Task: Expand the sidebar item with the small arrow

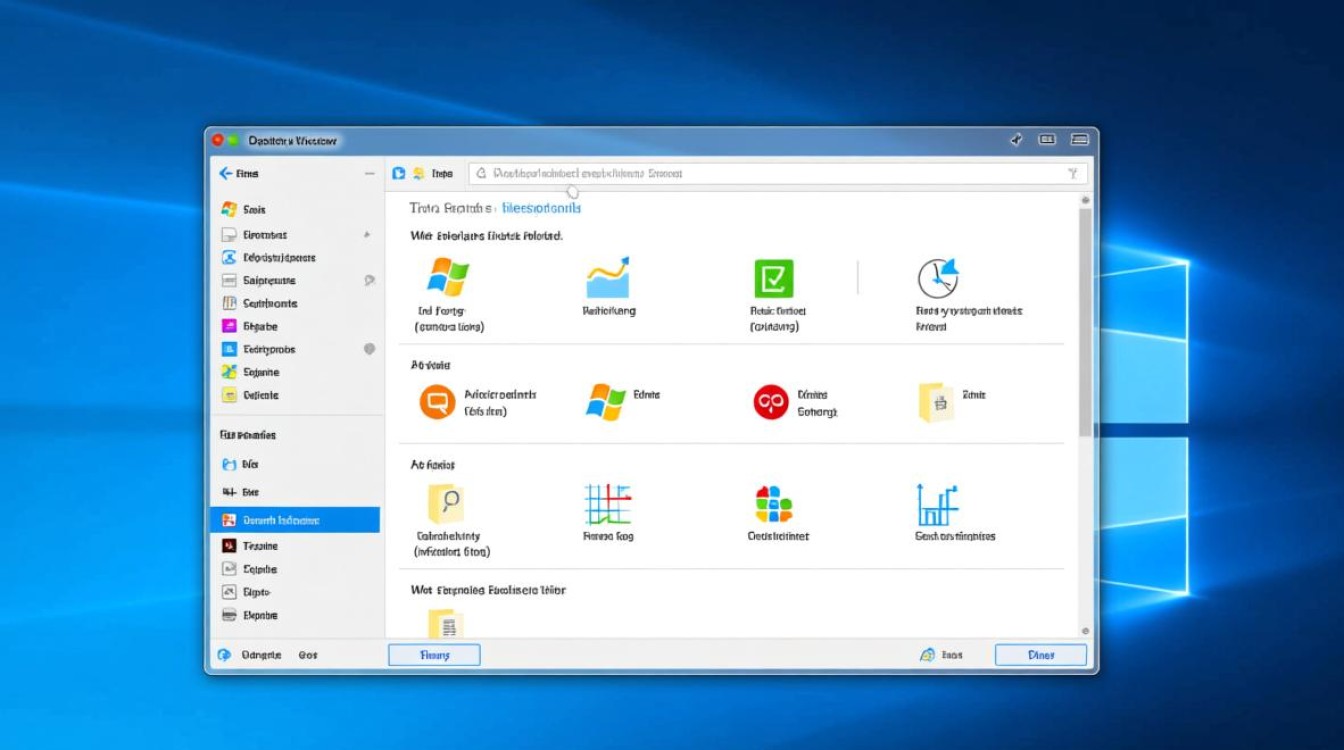Action: click(366, 235)
